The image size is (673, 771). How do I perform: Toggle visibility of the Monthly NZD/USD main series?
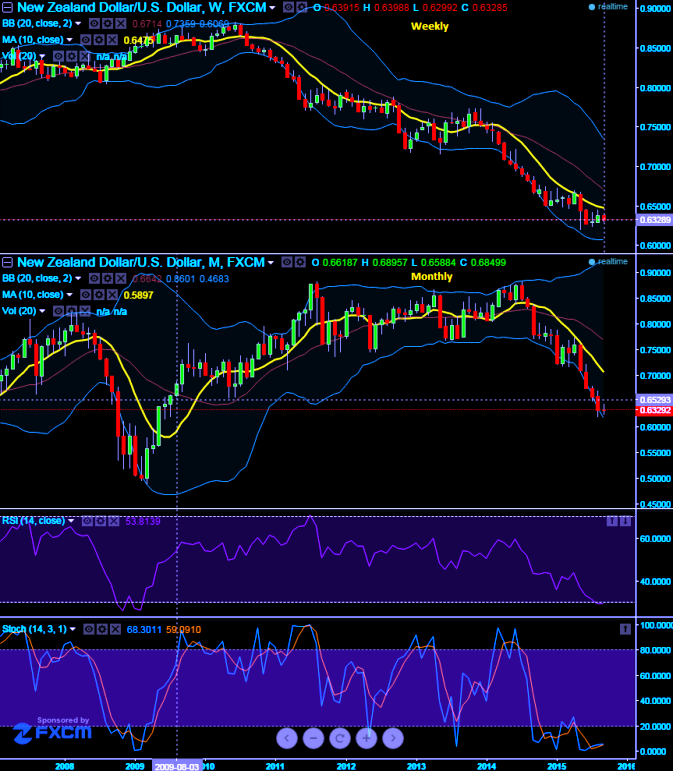point(287,262)
